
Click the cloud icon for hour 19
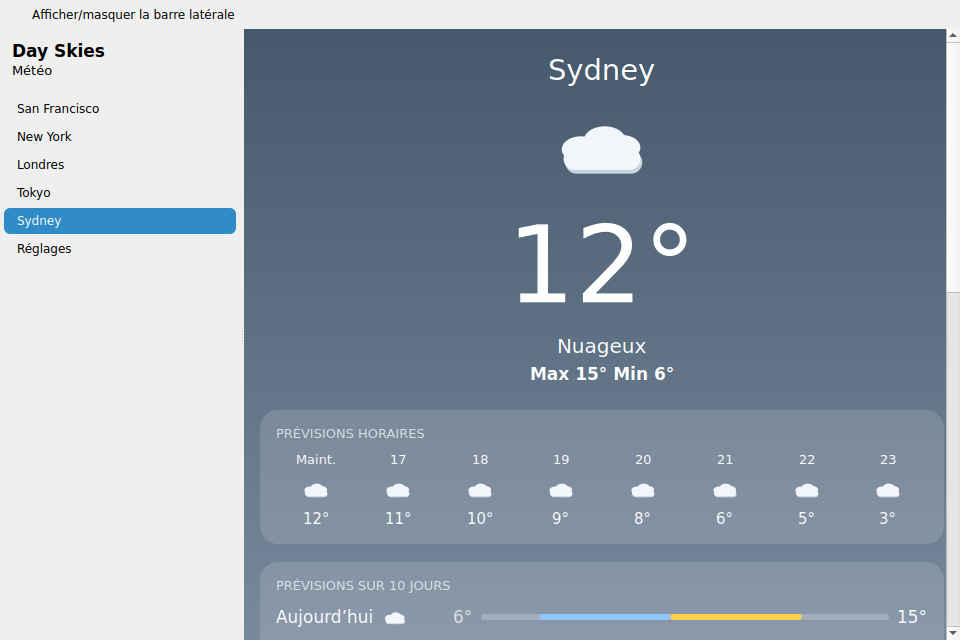point(561,491)
